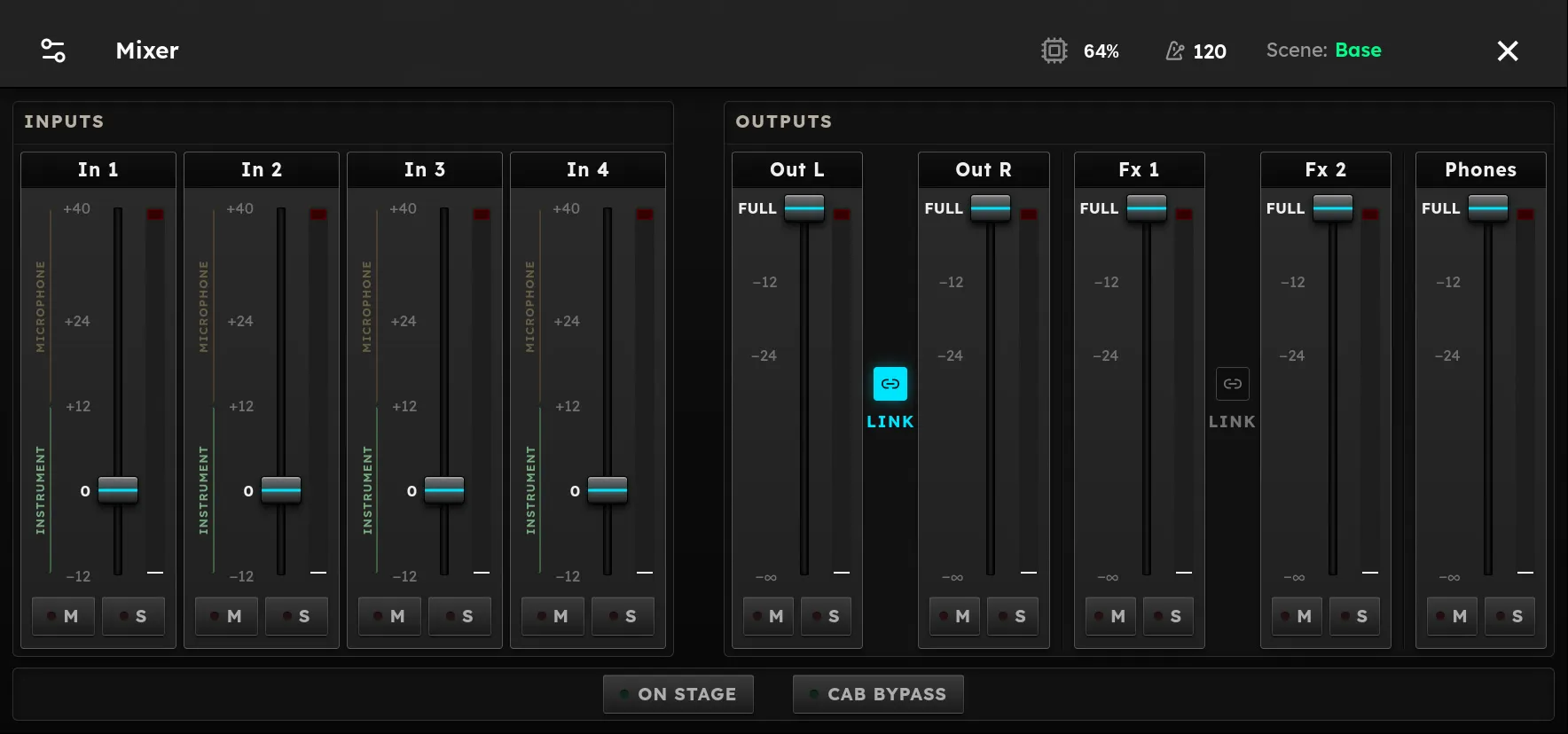
Task: Mute the Phones output
Action: pyautogui.click(x=1452, y=616)
